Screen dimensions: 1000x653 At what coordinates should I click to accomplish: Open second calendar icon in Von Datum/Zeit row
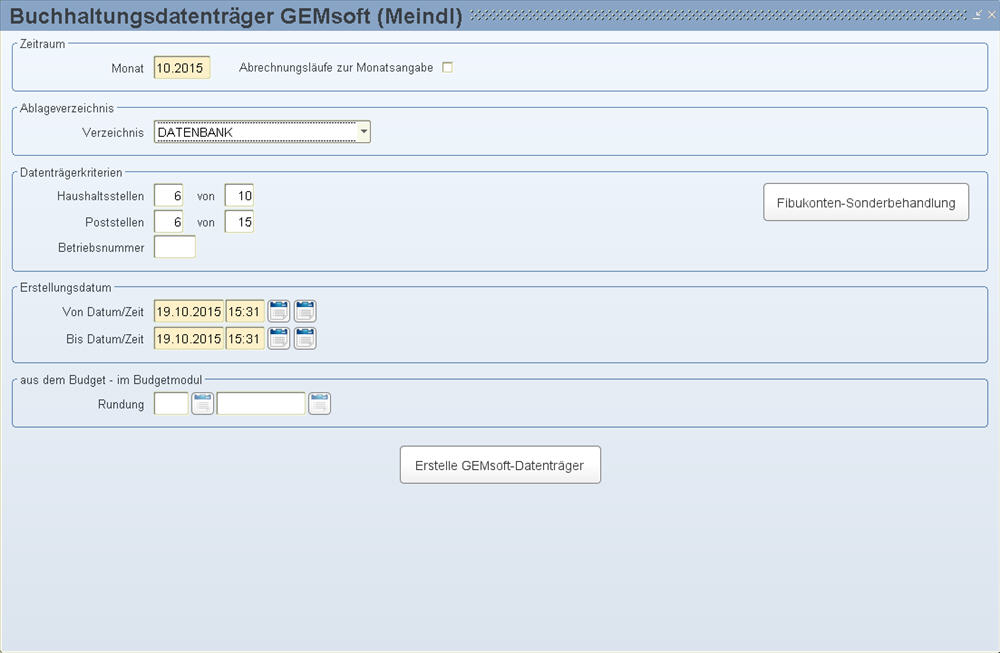pos(305,311)
